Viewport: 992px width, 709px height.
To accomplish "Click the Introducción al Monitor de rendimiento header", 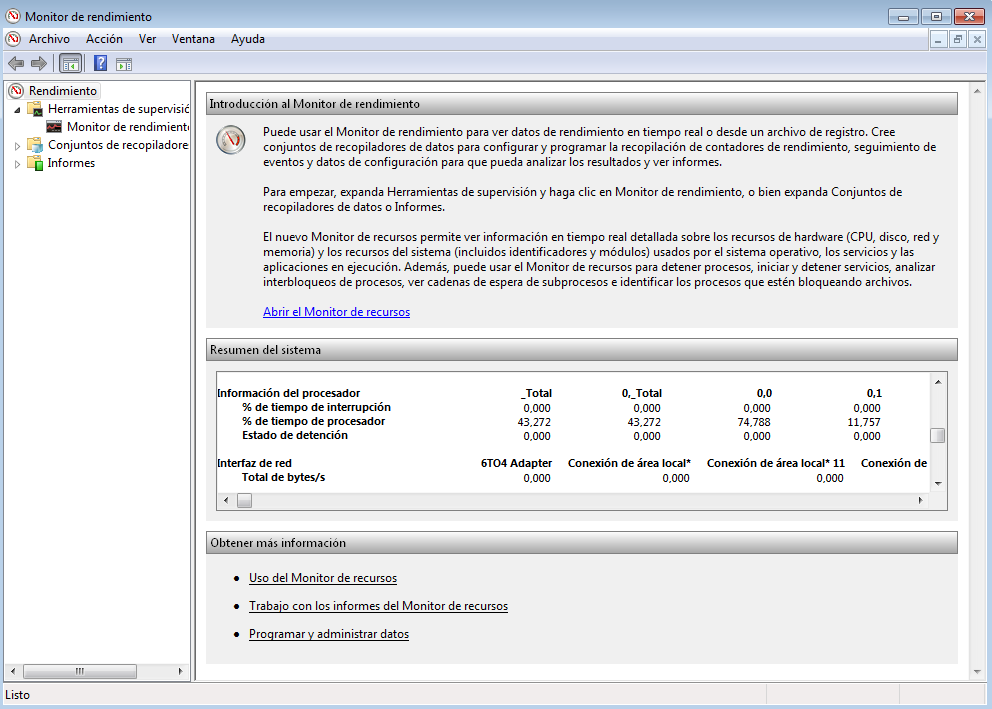I will pyautogui.click(x=581, y=104).
